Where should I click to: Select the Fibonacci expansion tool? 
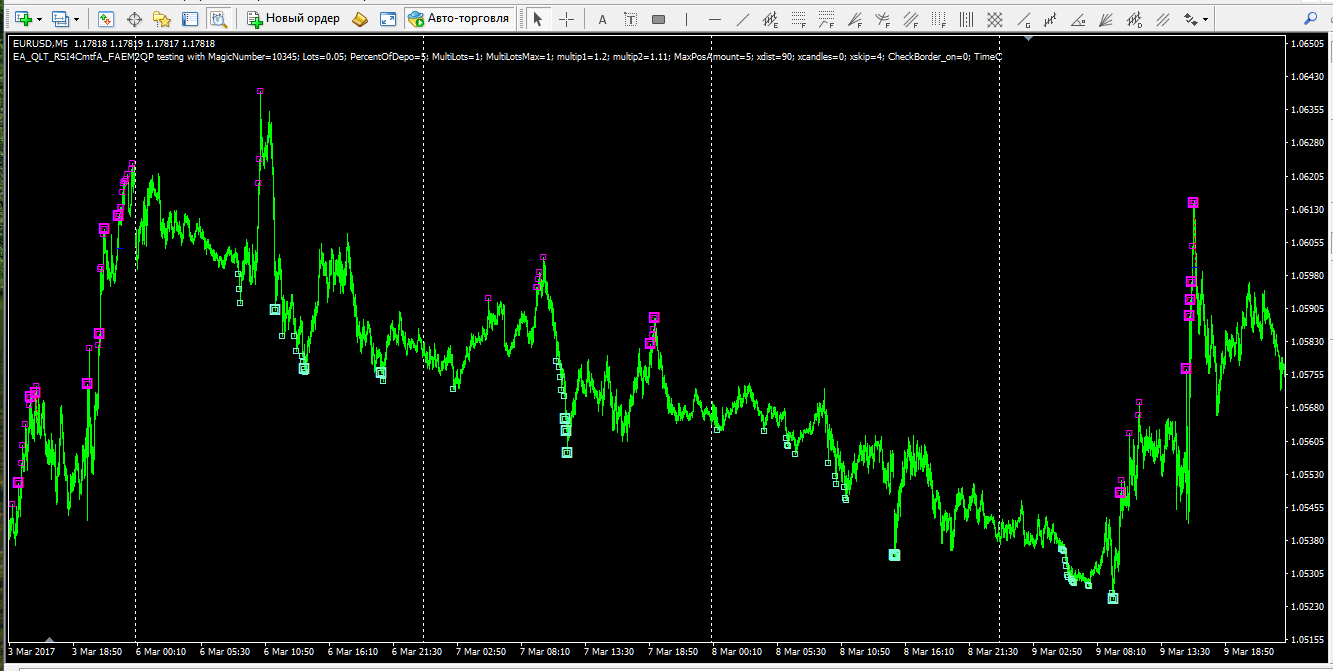826,18
